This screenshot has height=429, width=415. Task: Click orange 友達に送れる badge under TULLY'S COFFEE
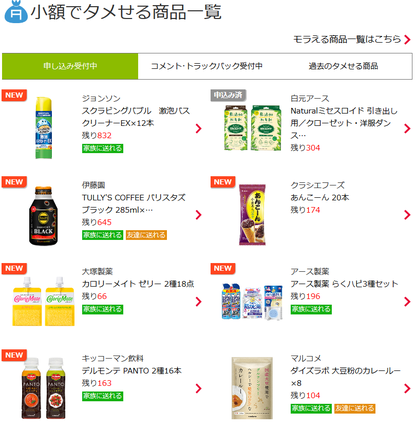coord(146,235)
